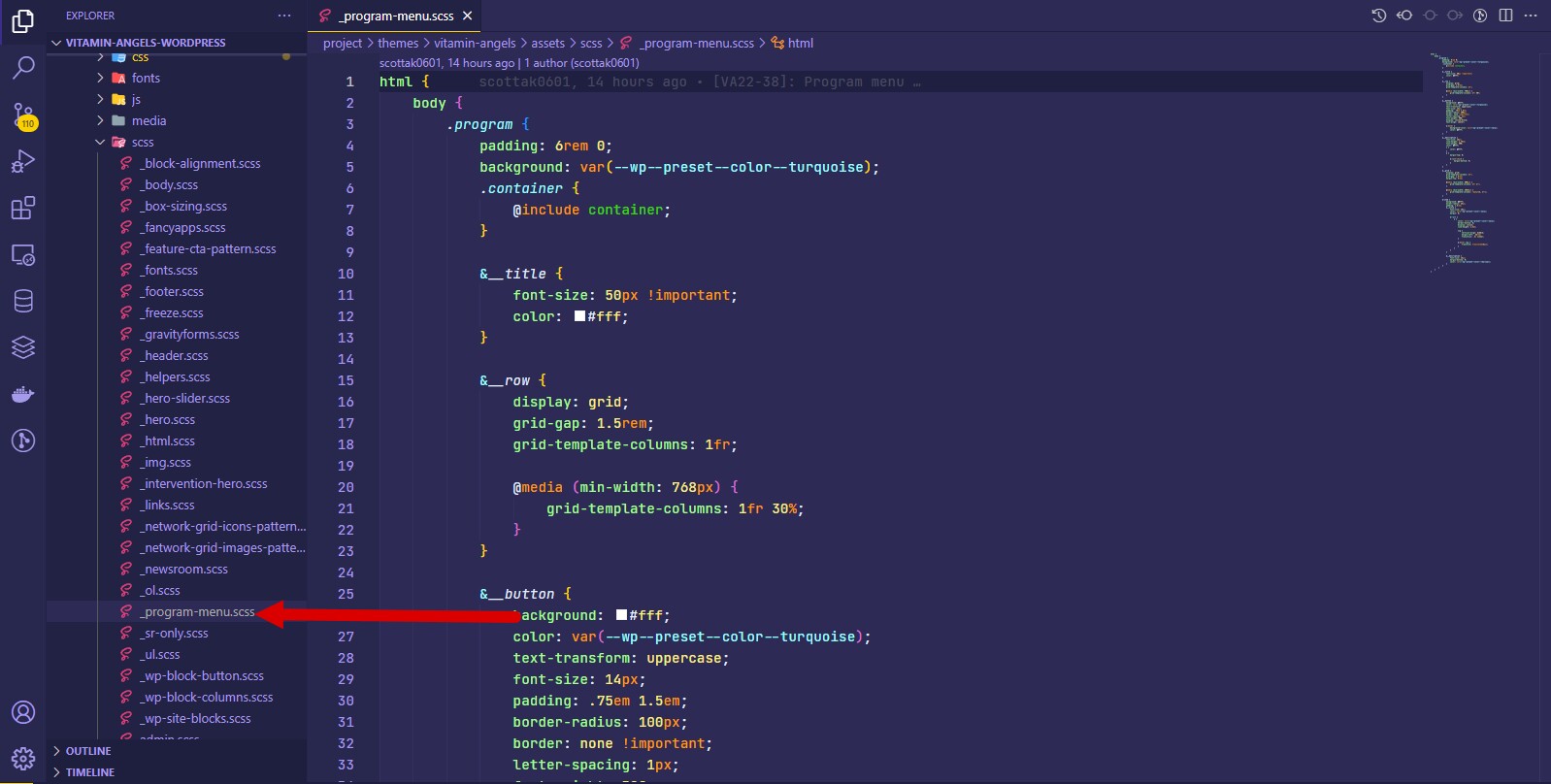Click the 'themes' breadcrumb segment

click(398, 44)
